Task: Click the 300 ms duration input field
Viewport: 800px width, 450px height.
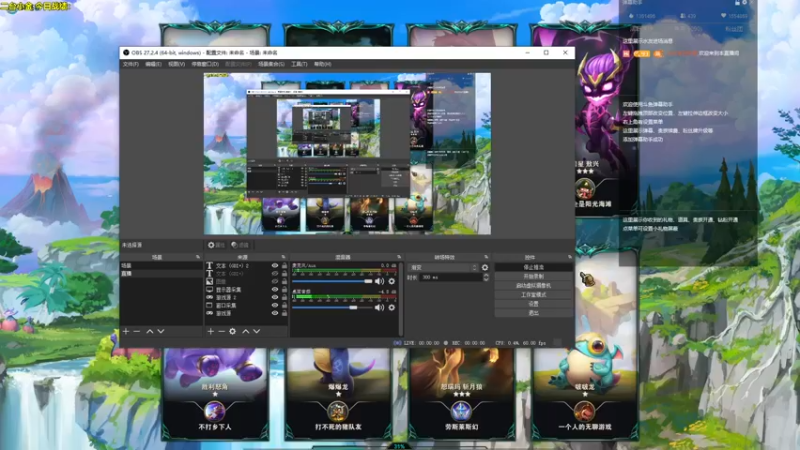Action: [451, 278]
